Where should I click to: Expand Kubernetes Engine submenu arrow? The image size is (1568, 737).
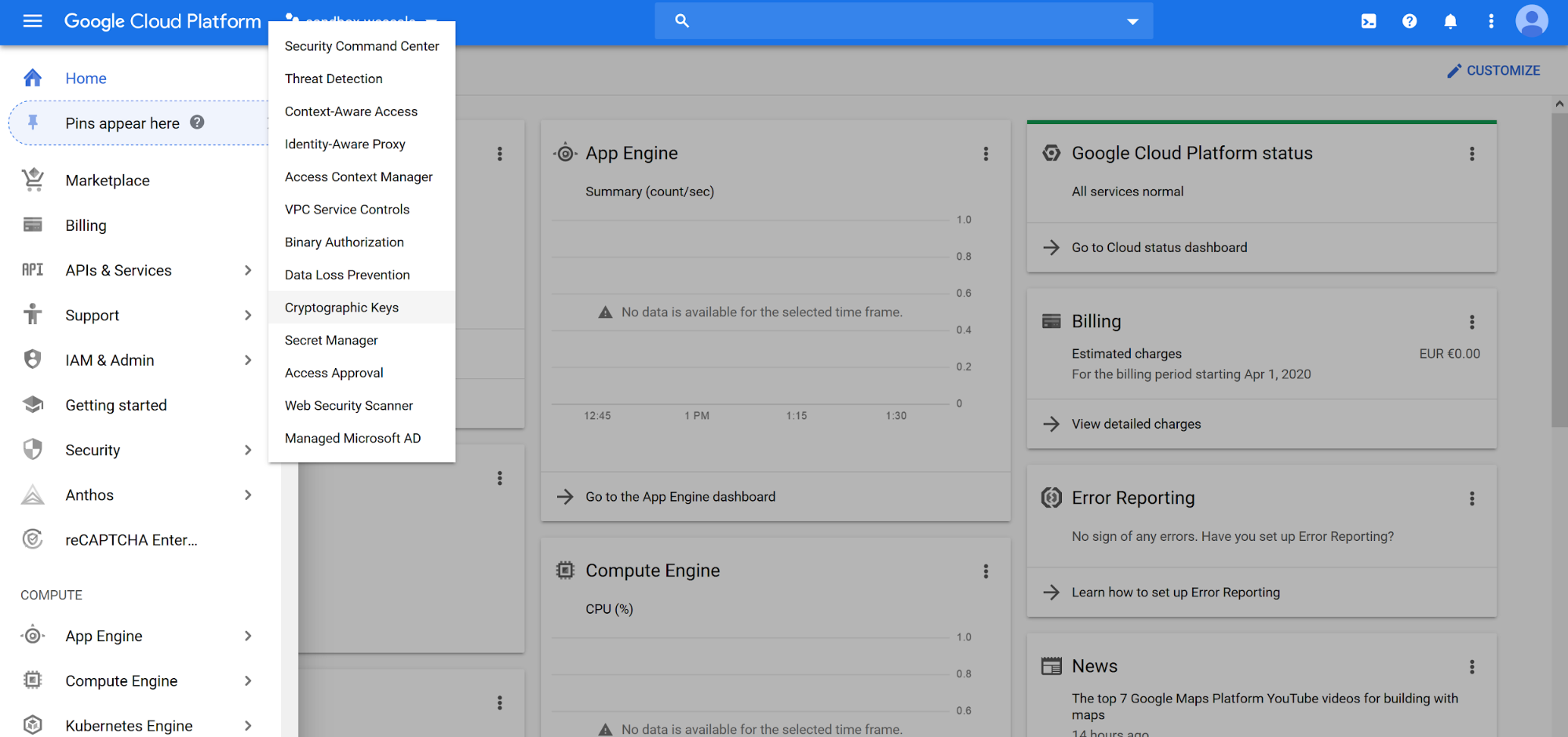pyautogui.click(x=248, y=725)
